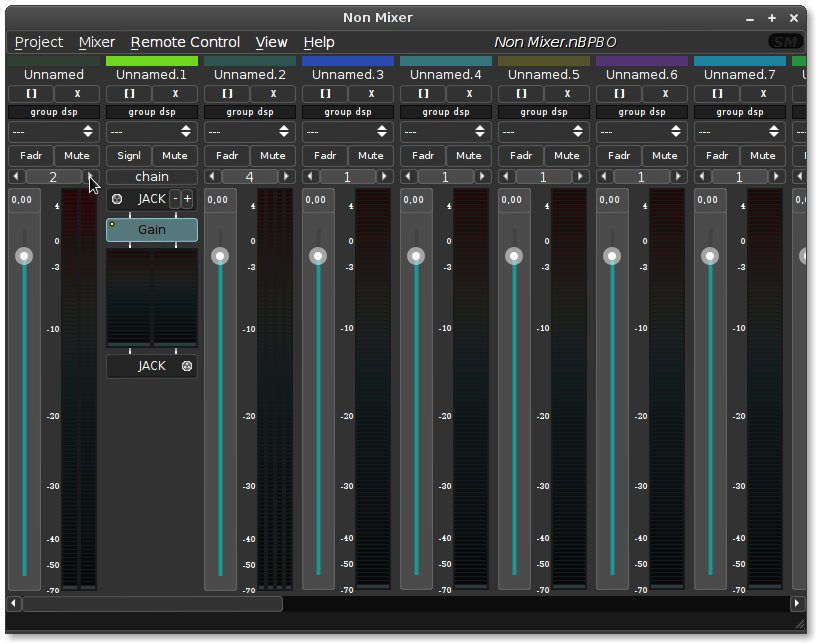The height and width of the screenshot is (643, 816).
Task: Click the minus button beside JACK input
Action: click(175, 199)
